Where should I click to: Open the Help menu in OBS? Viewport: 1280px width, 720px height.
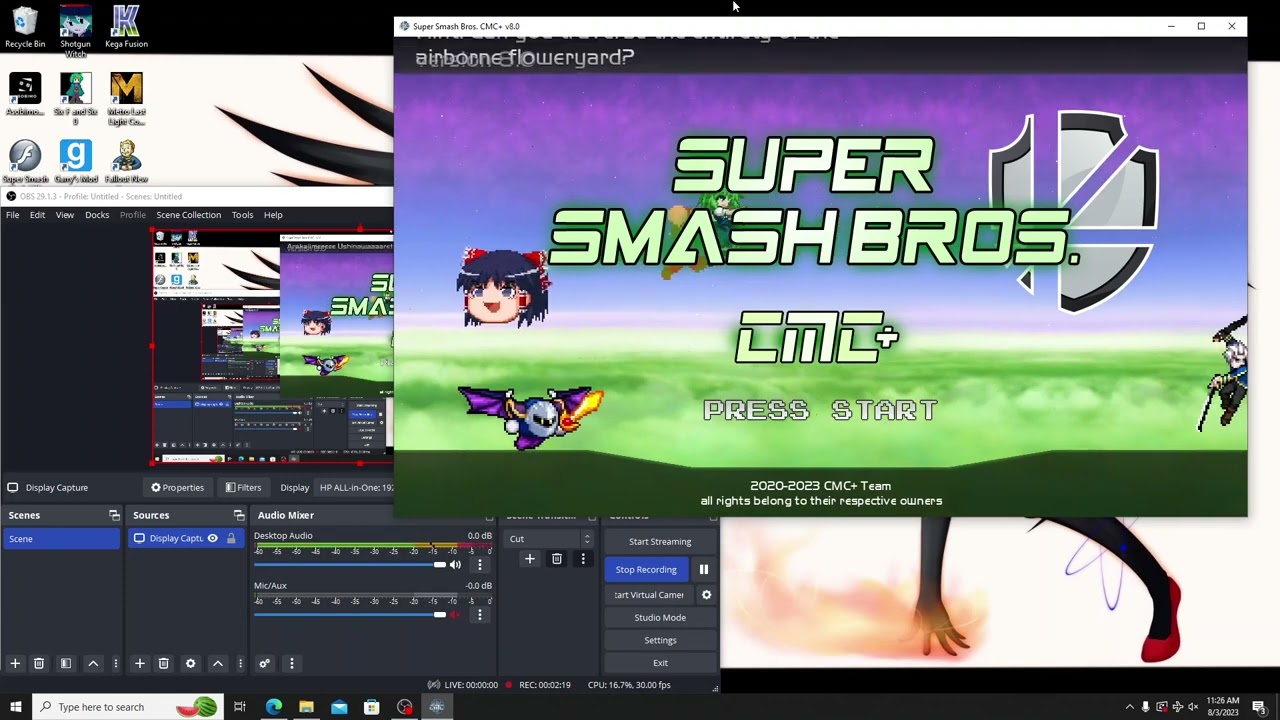(x=273, y=215)
